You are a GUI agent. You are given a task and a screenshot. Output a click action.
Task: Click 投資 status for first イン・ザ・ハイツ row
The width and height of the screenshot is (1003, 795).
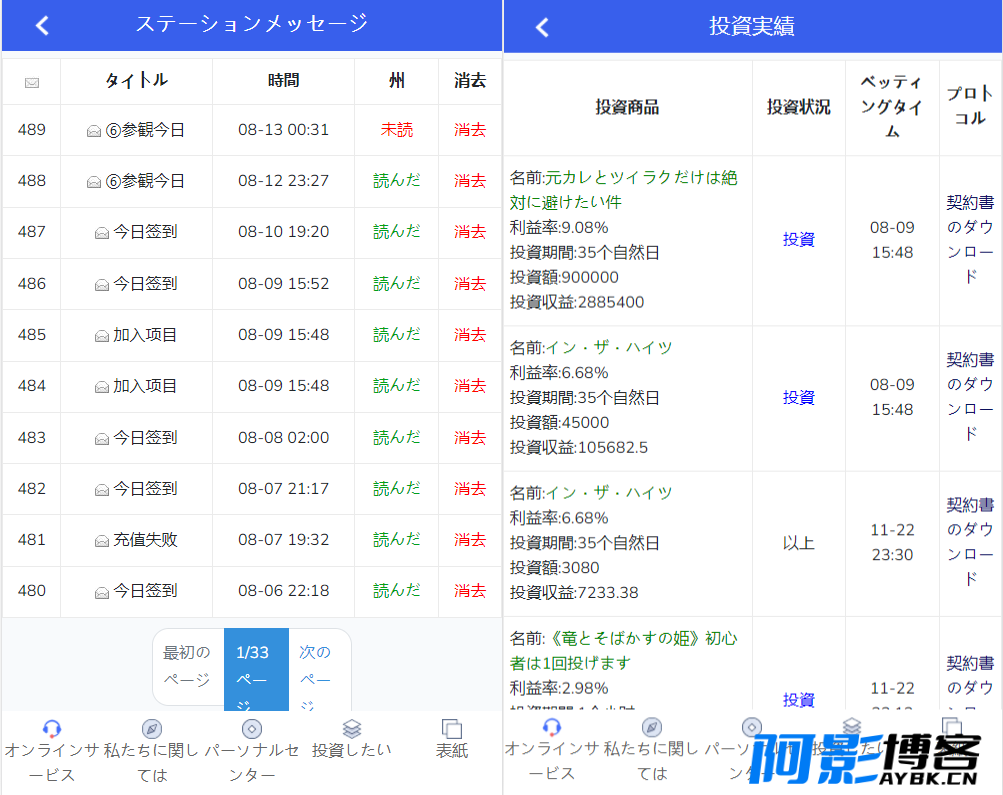click(x=798, y=398)
